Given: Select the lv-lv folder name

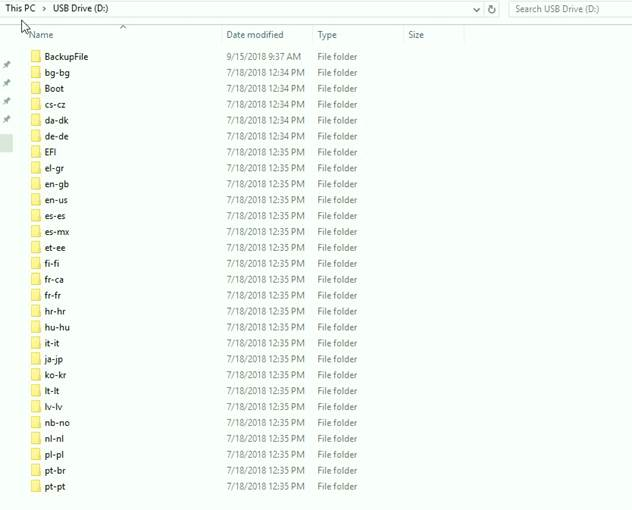Looking at the screenshot, I should (54, 407).
